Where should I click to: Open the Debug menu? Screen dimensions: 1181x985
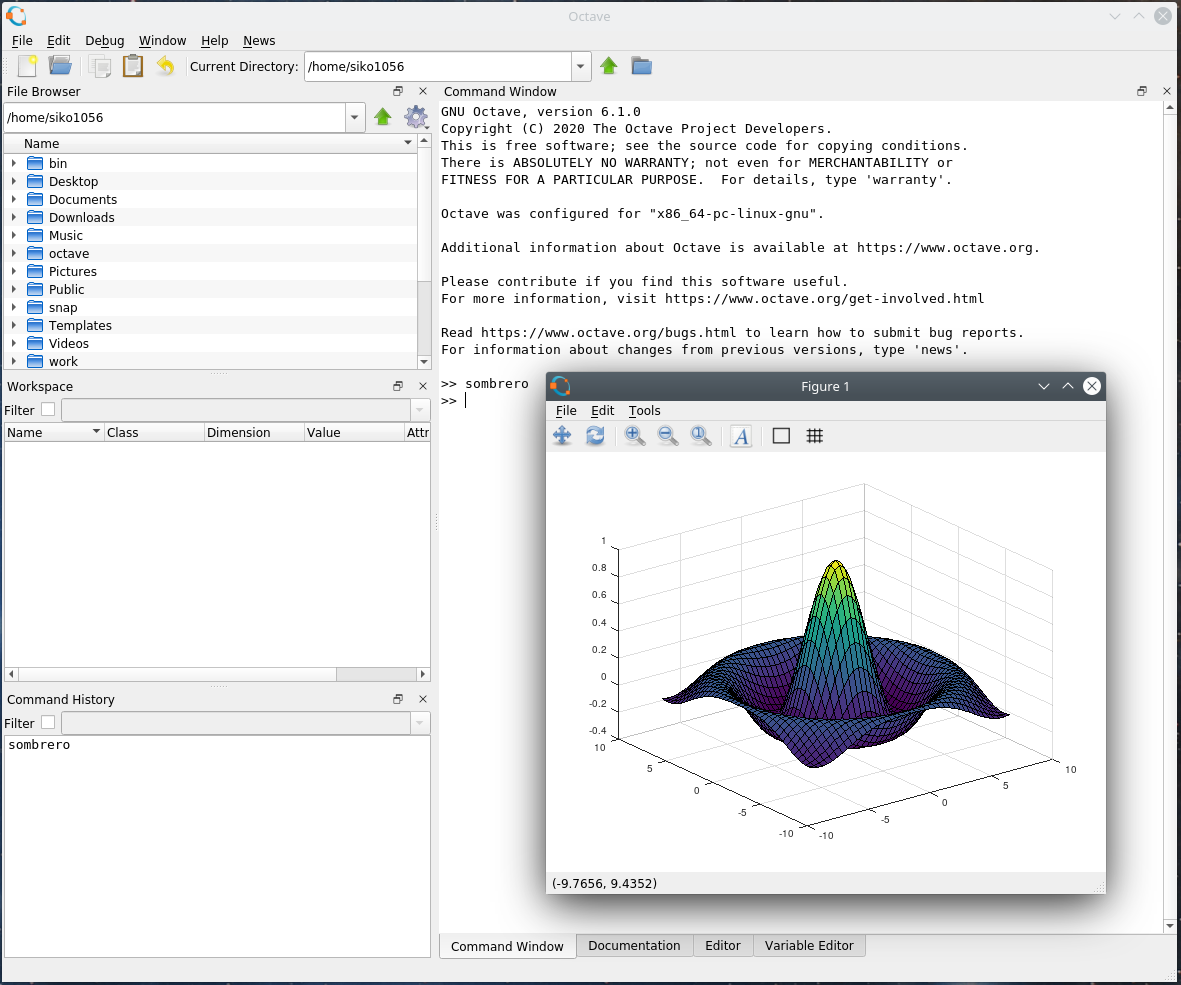click(x=105, y=41)
